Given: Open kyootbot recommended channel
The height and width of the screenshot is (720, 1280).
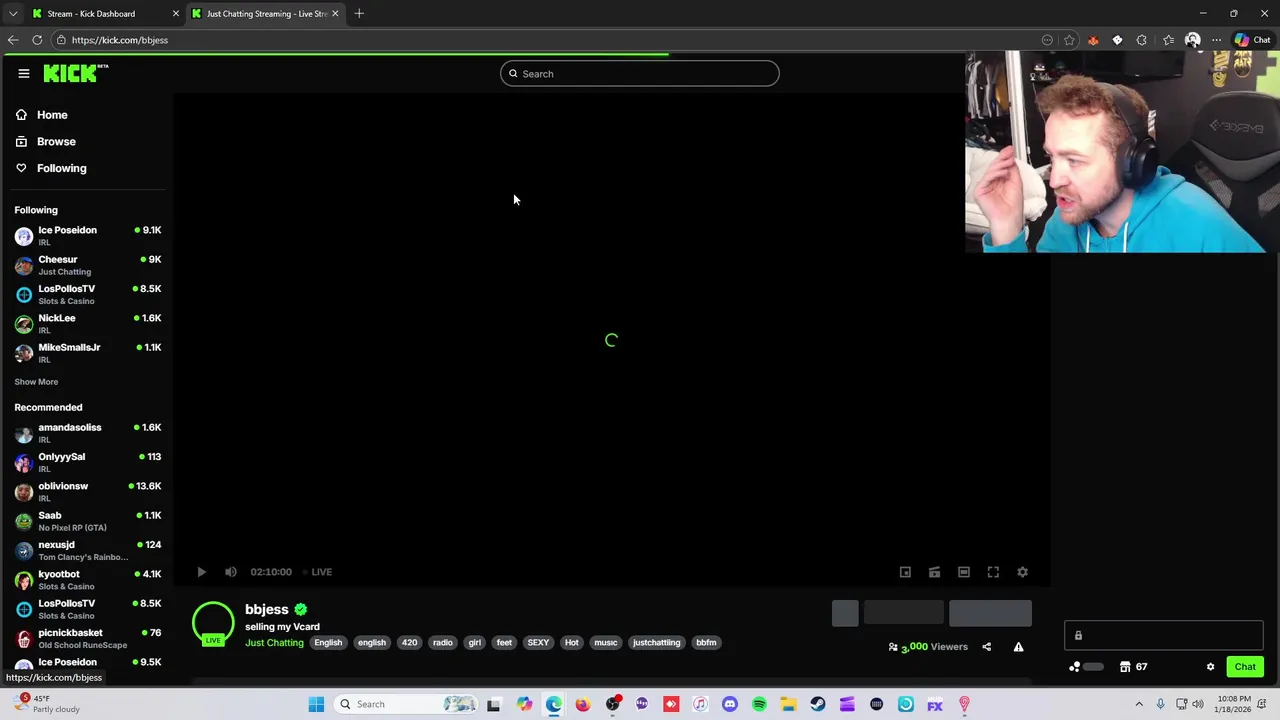Looking at the screenshot, I should click(x=88, y=580).
